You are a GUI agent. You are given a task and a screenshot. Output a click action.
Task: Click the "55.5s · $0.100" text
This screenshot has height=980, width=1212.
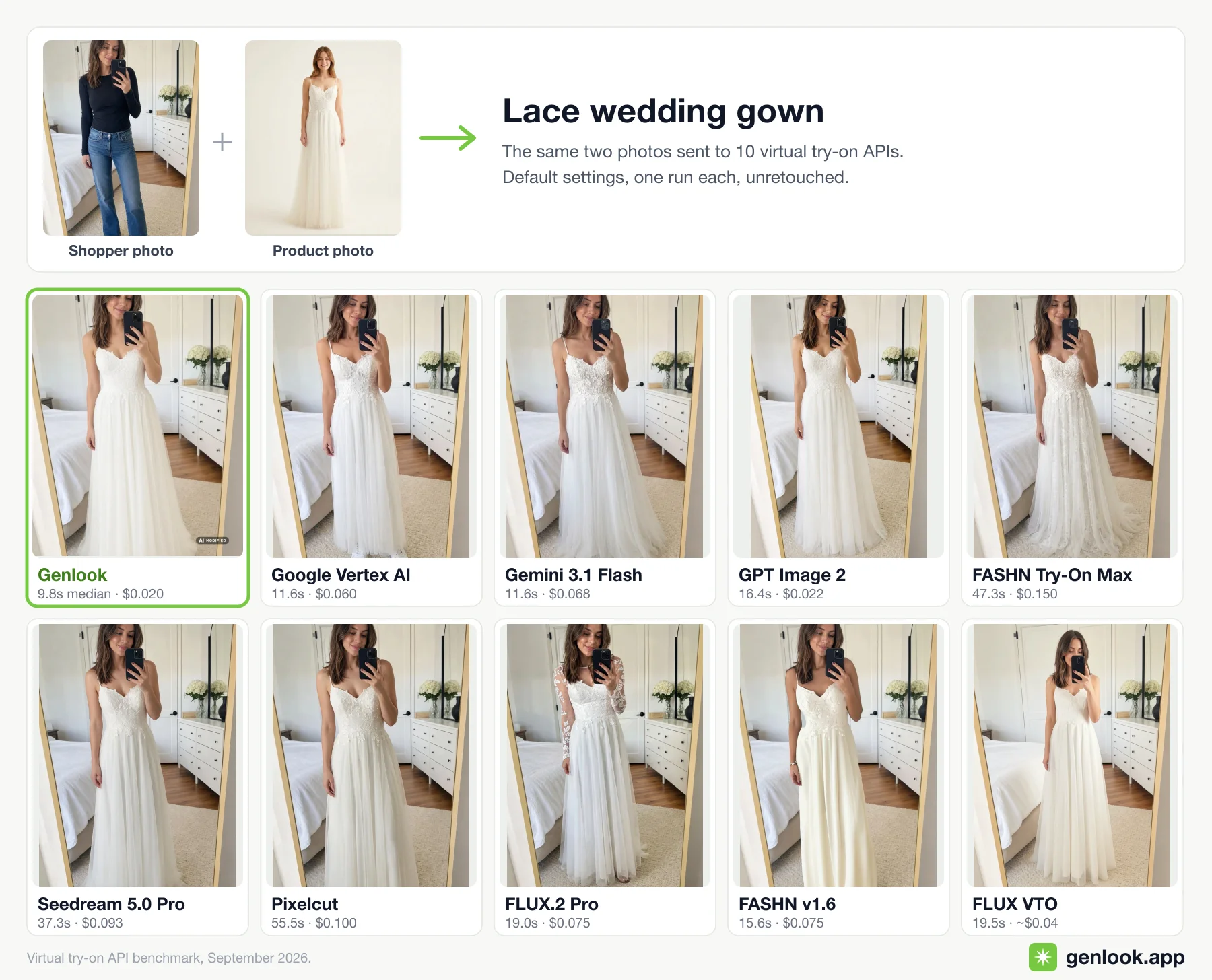click(x=314, y=923)
